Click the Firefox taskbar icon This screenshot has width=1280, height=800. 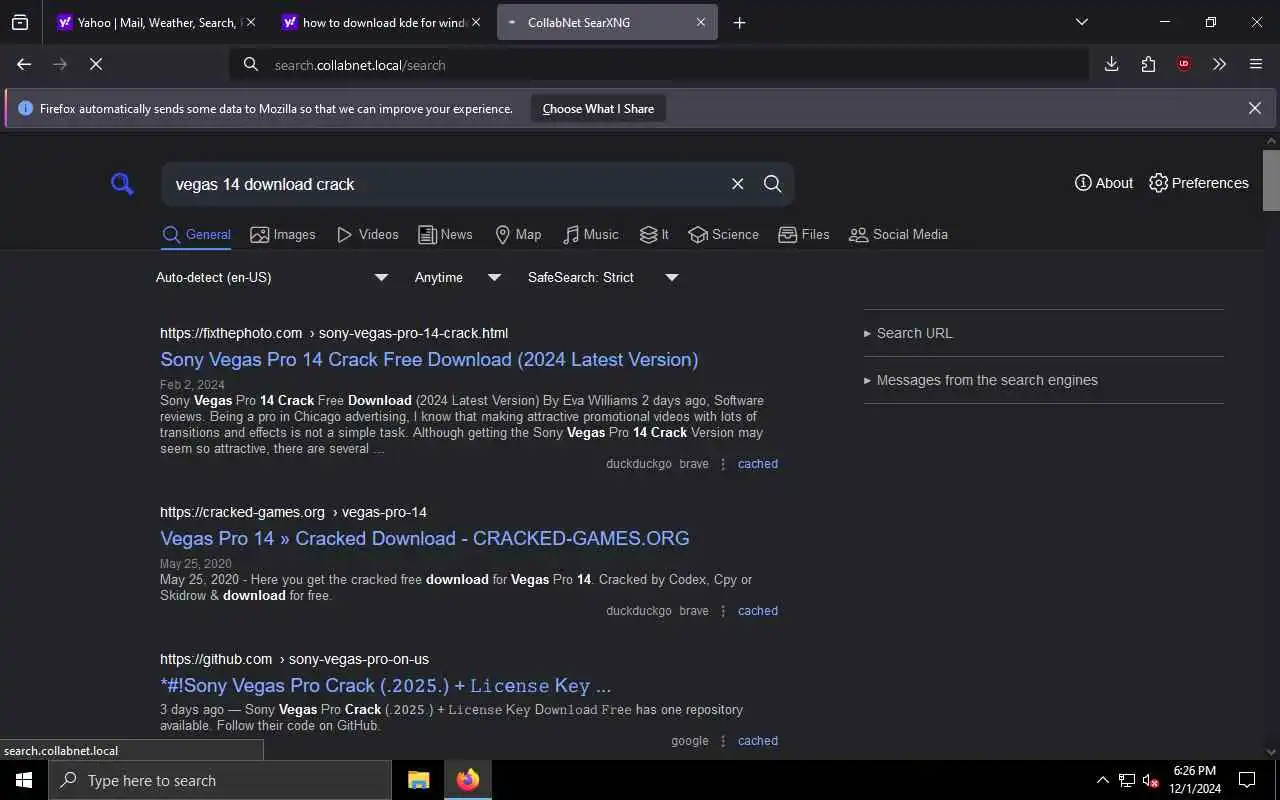(x=467, y=780)
